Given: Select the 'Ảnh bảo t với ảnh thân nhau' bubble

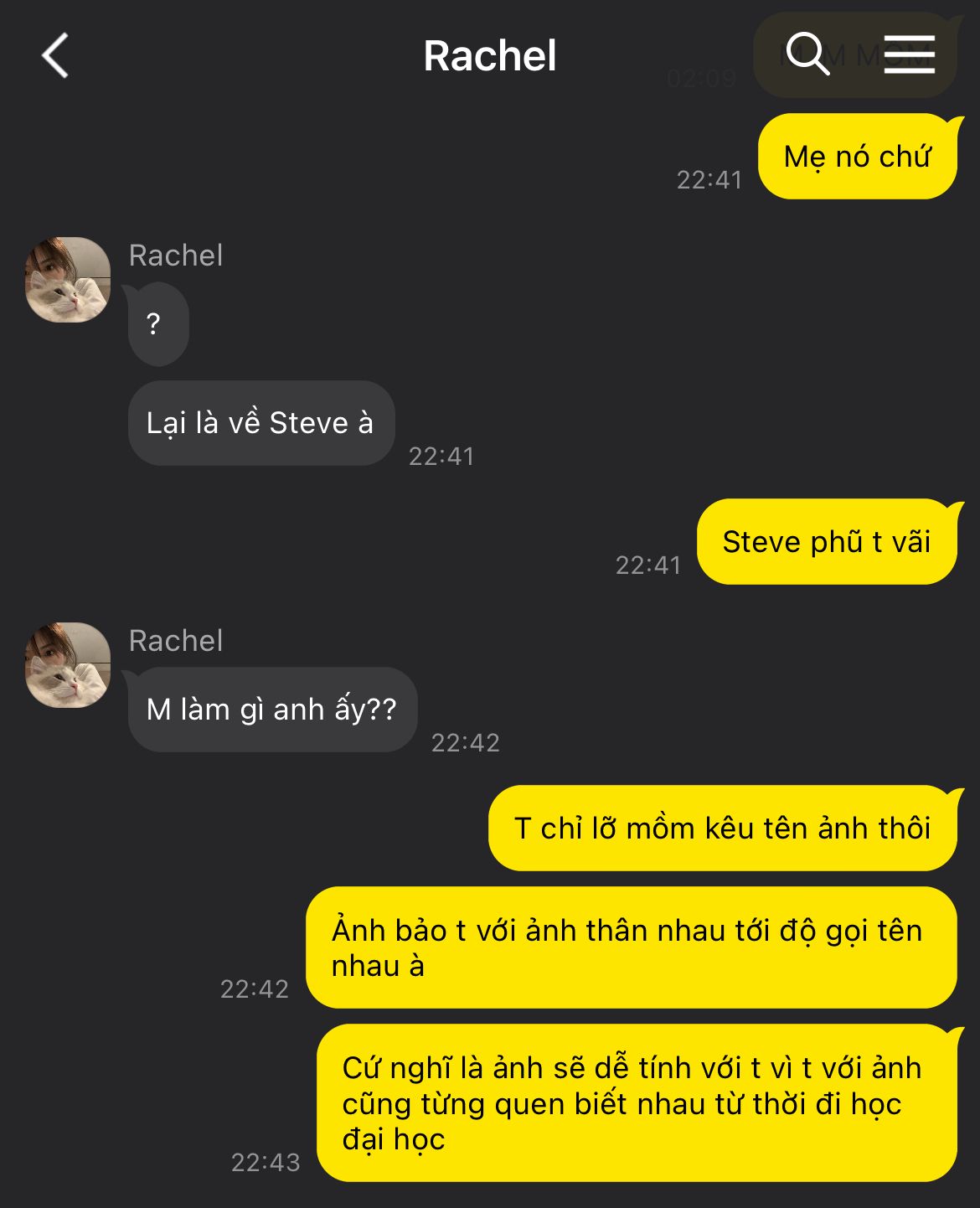Looking at the screenshot, I should pos(632,947).
